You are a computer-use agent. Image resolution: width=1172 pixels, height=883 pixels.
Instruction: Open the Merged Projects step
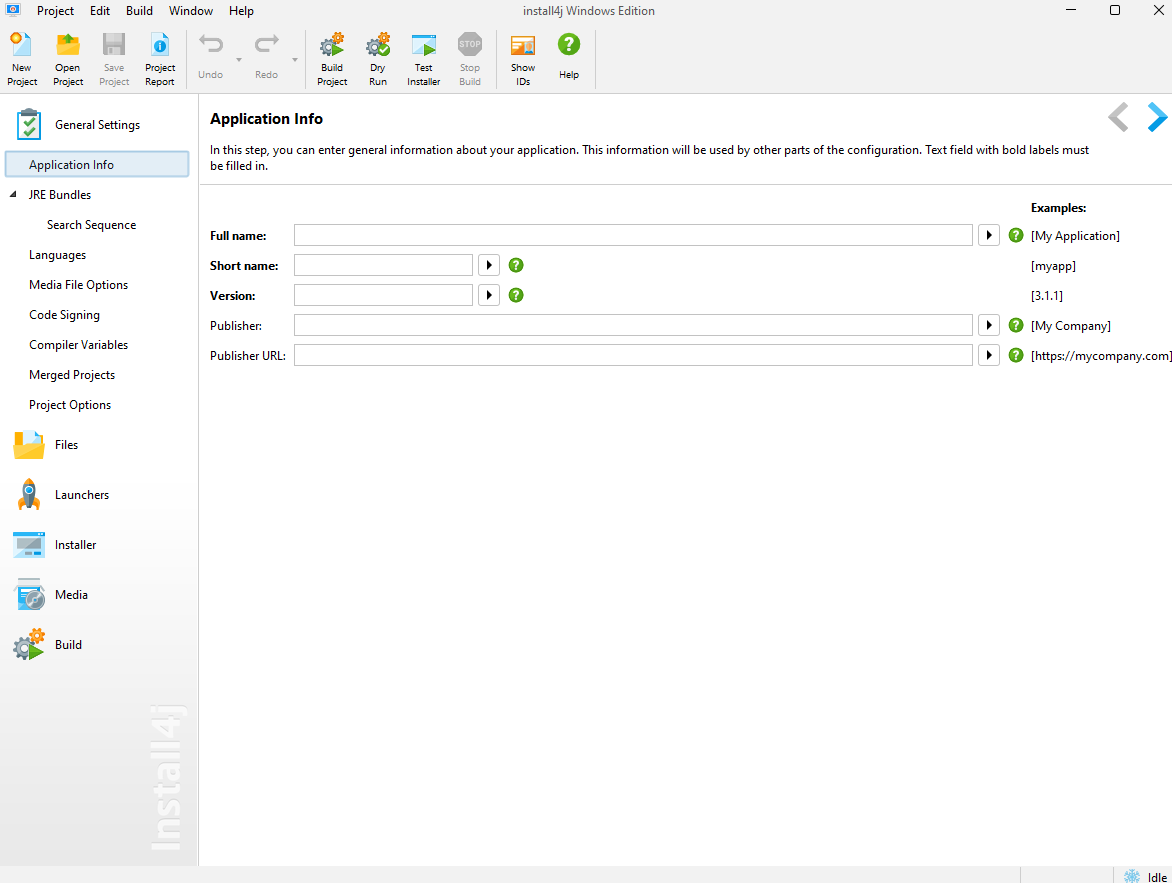(x=72, y=375)
